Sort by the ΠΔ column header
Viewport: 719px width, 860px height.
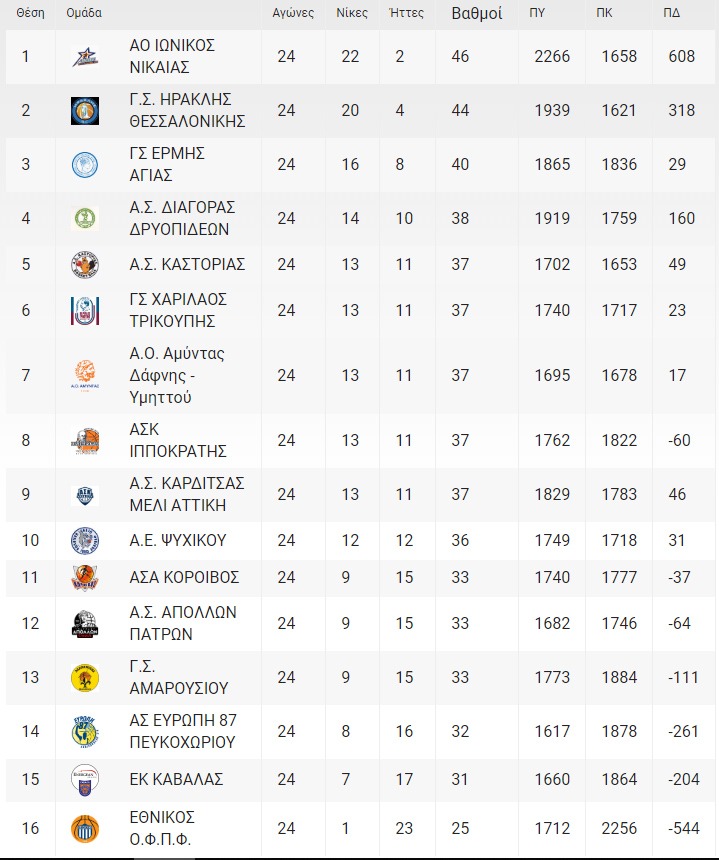pos(671,13)
